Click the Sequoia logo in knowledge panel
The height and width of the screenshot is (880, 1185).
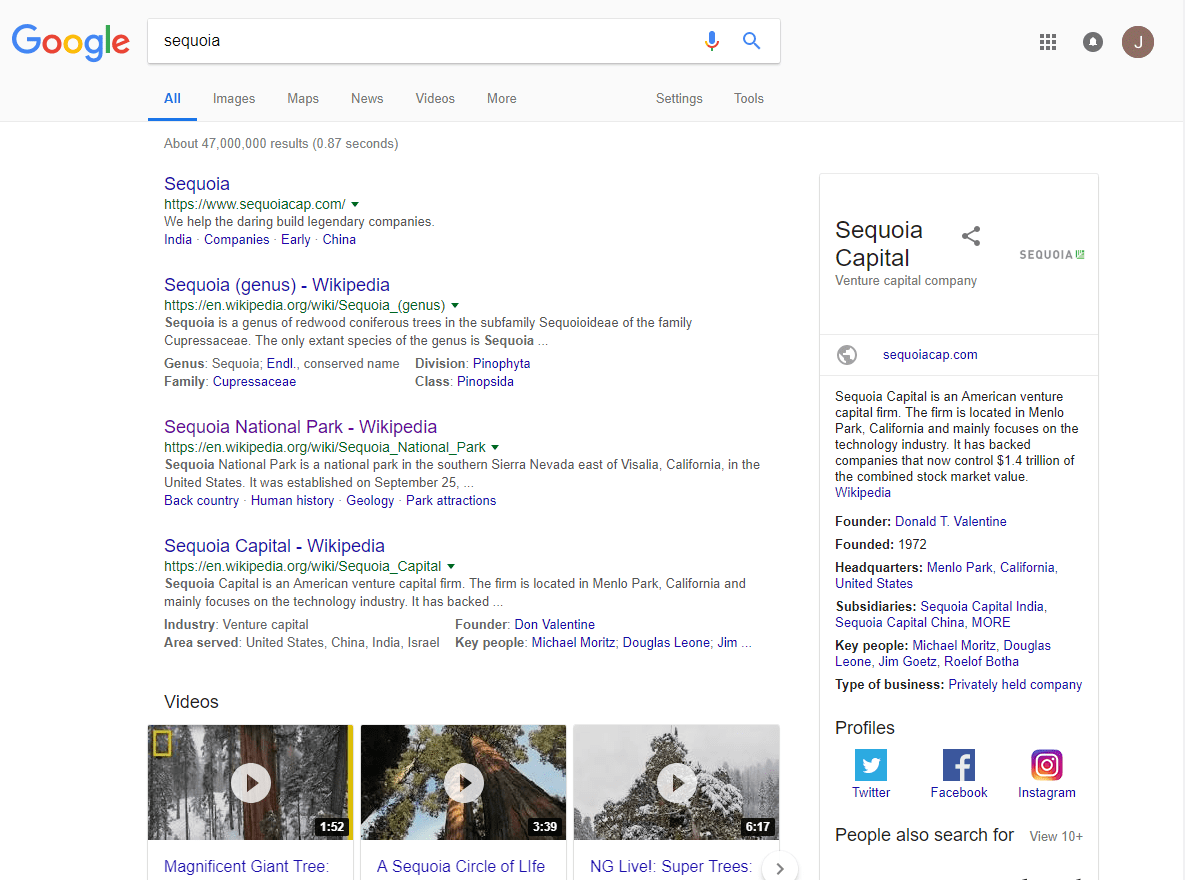click(x=1052, y=255)
